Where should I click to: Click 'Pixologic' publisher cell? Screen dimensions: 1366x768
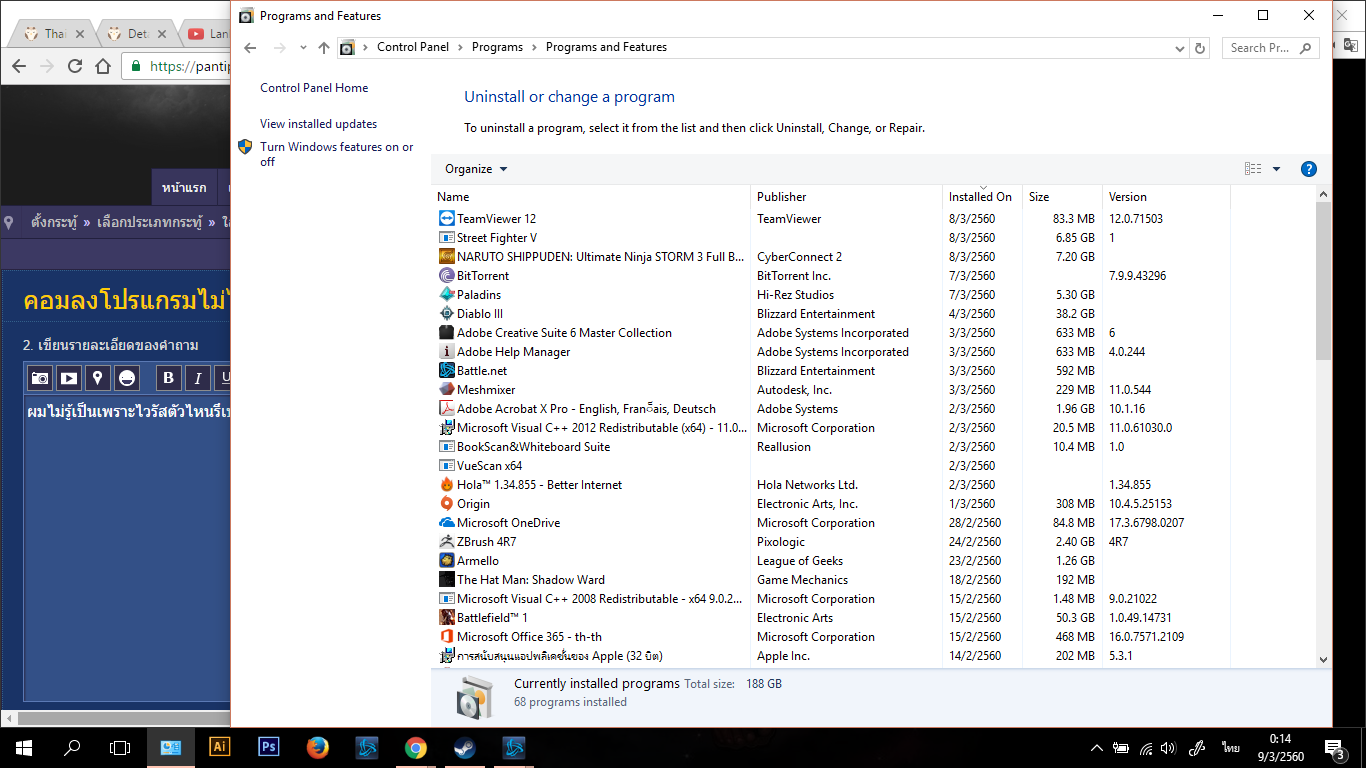[781, 541]
